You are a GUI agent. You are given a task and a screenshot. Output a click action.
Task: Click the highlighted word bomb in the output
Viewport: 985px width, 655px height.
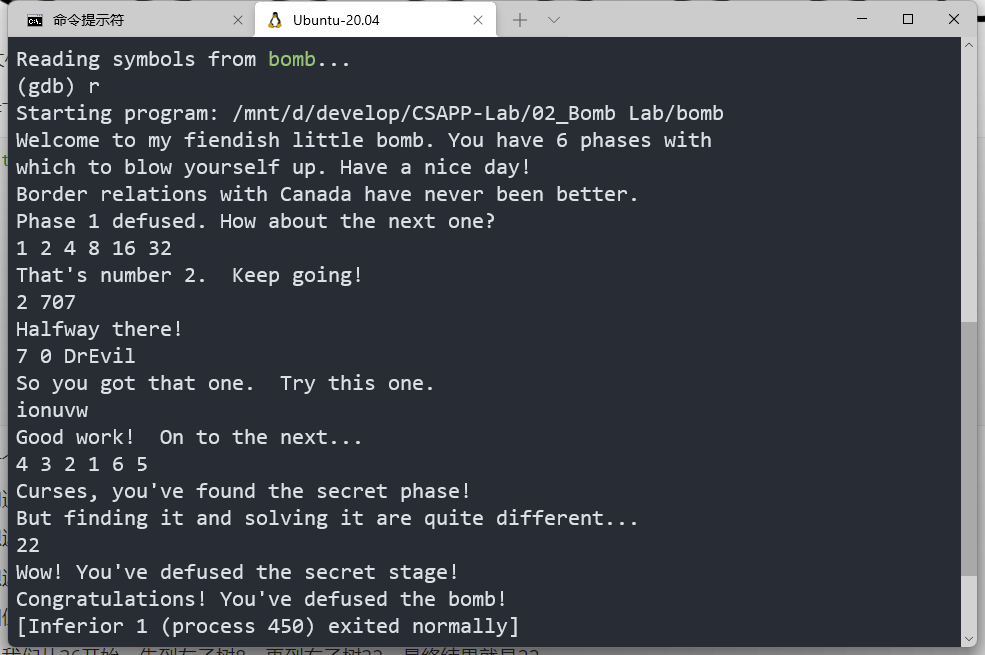pyautogui.click(x=291, y=59)
